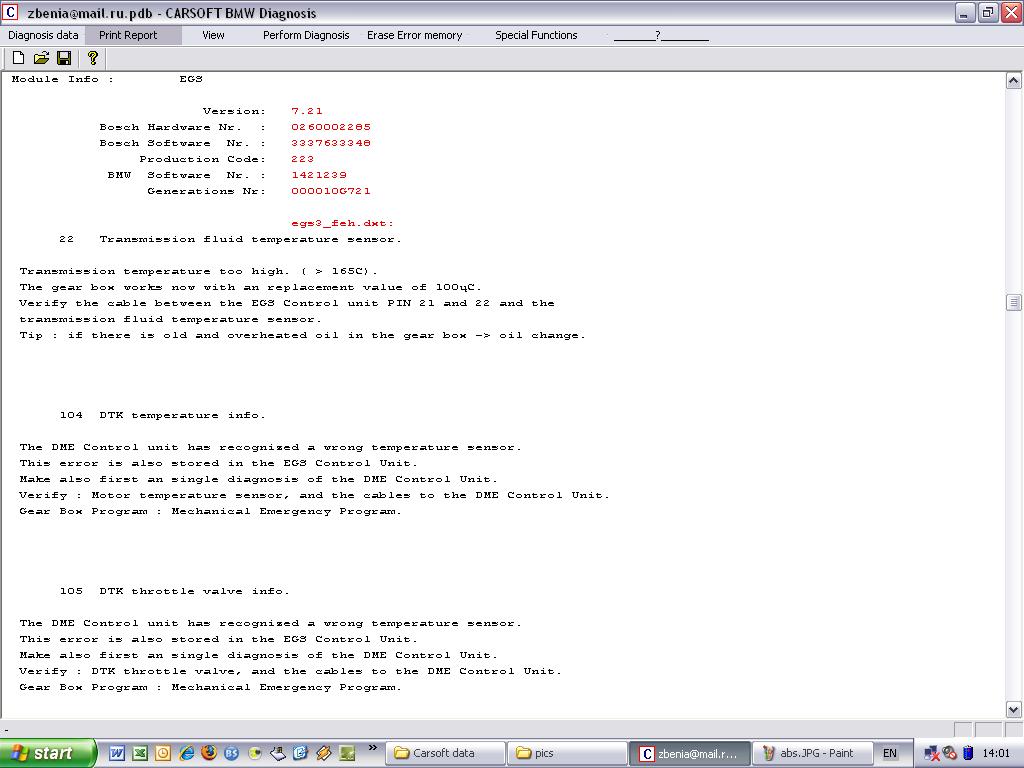Expand hidden quick launch icons chevron
This screenshot has height=768, width=1024.
tap(373, 748)
